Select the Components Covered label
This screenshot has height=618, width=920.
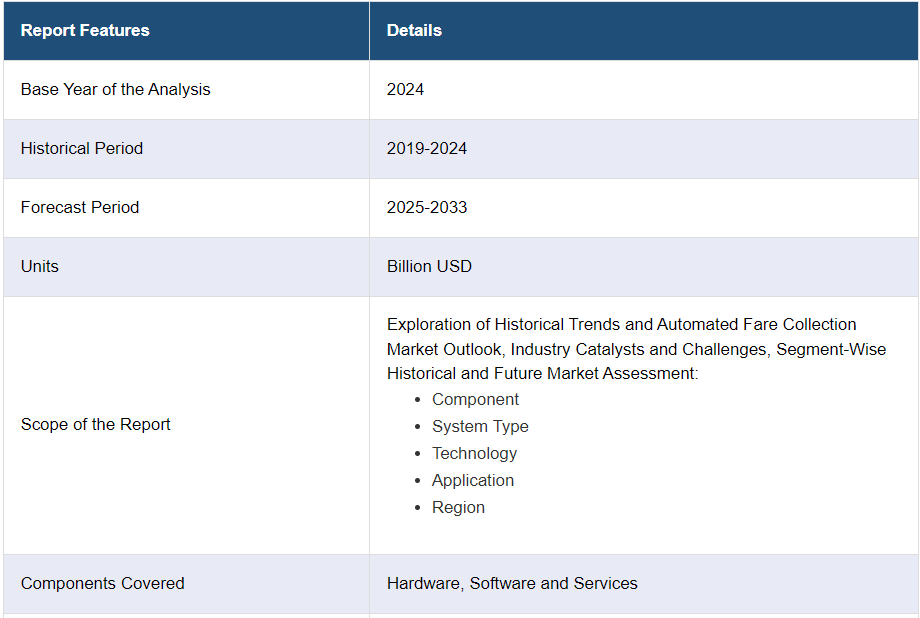pos(103,583)
